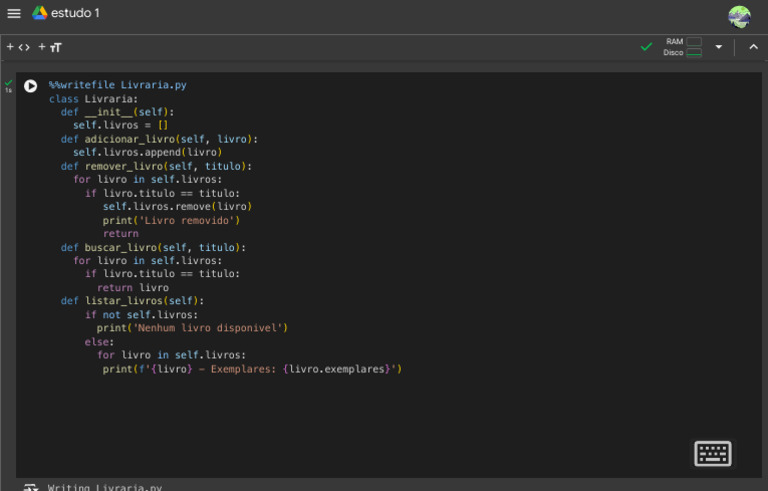
Task: Click on the 'class Livraria:' line
Action: click(93, 99)
